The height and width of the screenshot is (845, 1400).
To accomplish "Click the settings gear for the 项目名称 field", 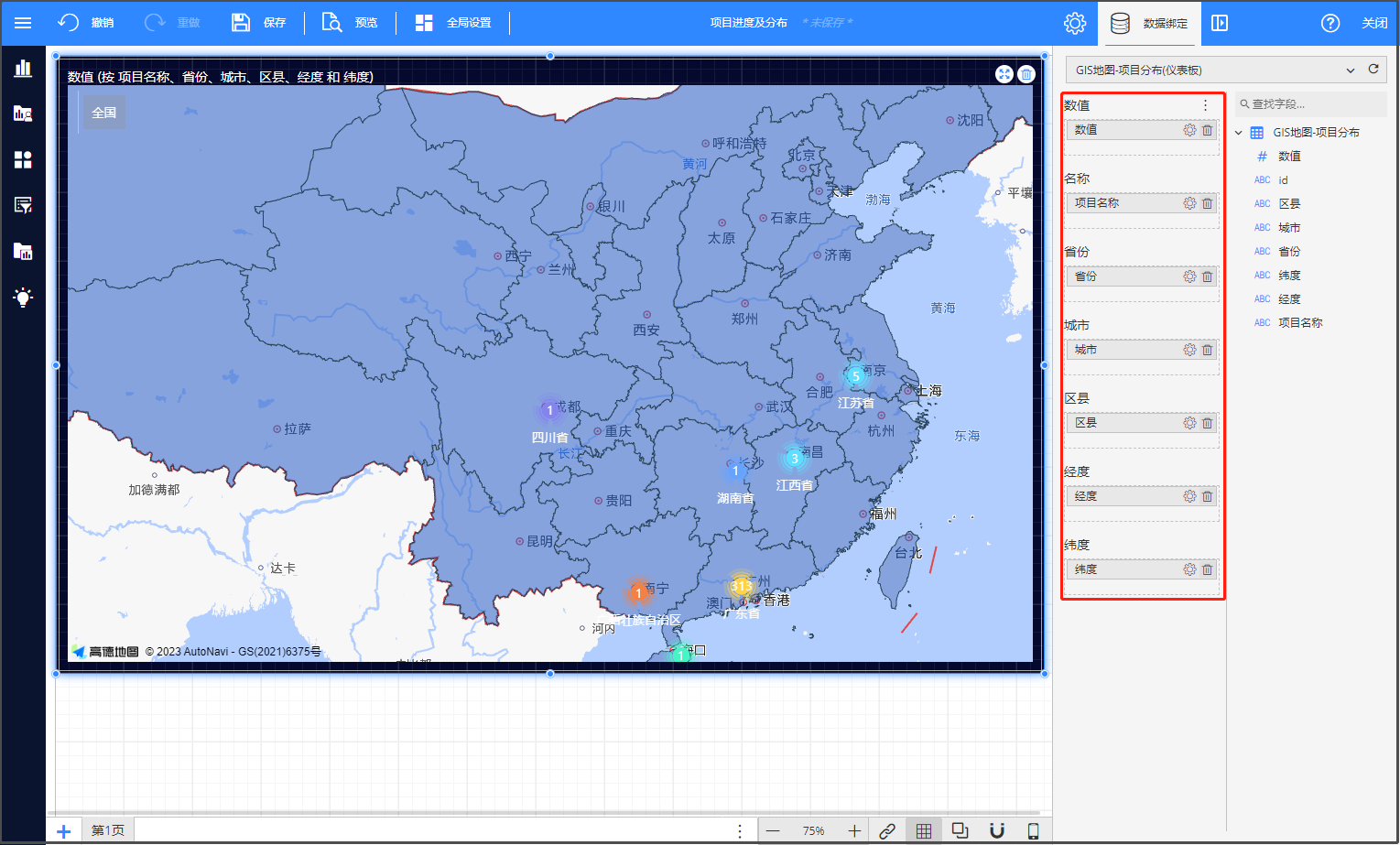I will tap(1189, 203).
